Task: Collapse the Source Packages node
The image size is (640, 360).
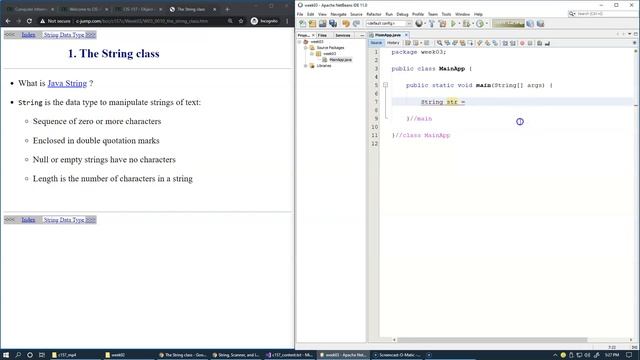Action: click(305, 48)
